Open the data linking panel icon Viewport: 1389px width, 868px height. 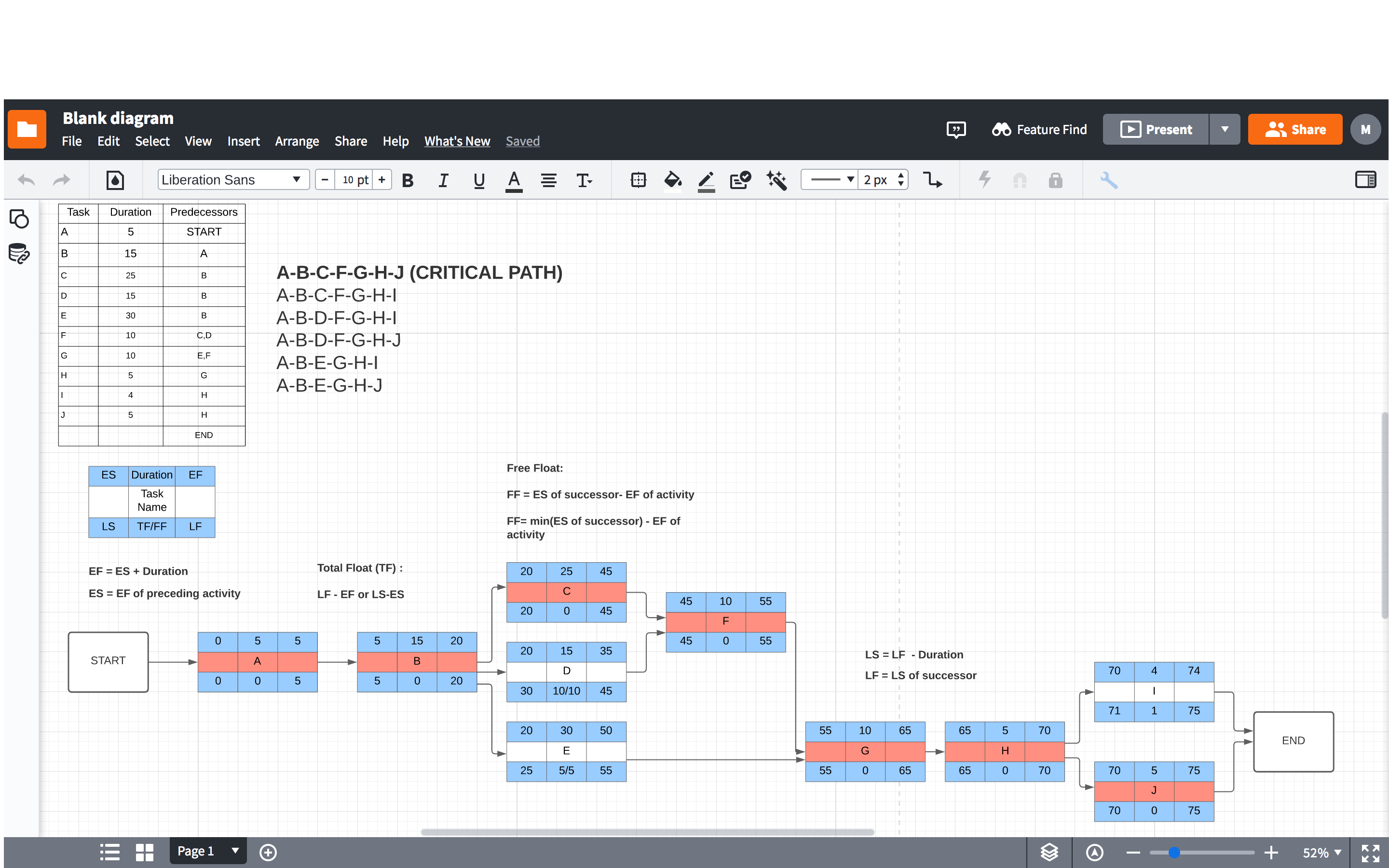point(19,253)
